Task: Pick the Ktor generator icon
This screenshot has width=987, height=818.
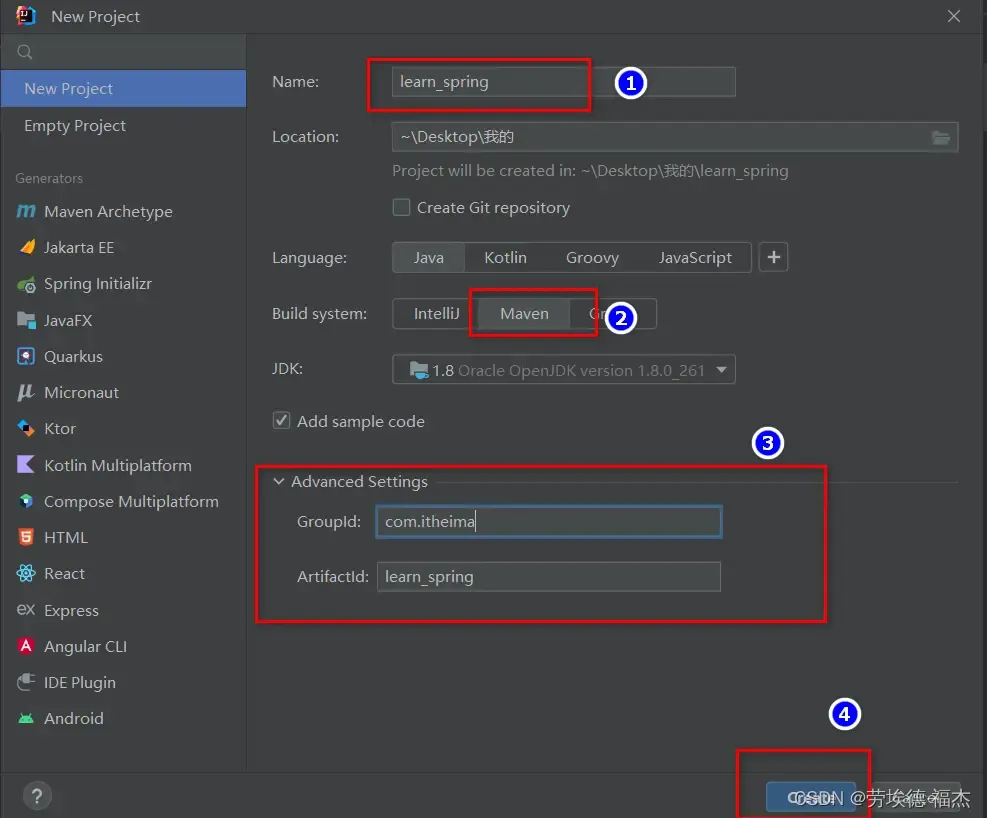Action: click(26, 429)
